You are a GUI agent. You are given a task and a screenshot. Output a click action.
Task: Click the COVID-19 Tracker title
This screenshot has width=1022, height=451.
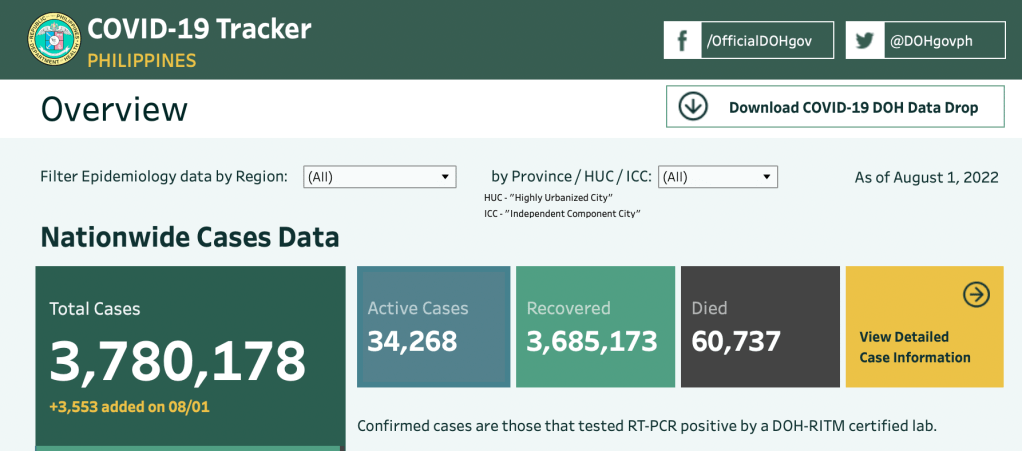(199, 28)
